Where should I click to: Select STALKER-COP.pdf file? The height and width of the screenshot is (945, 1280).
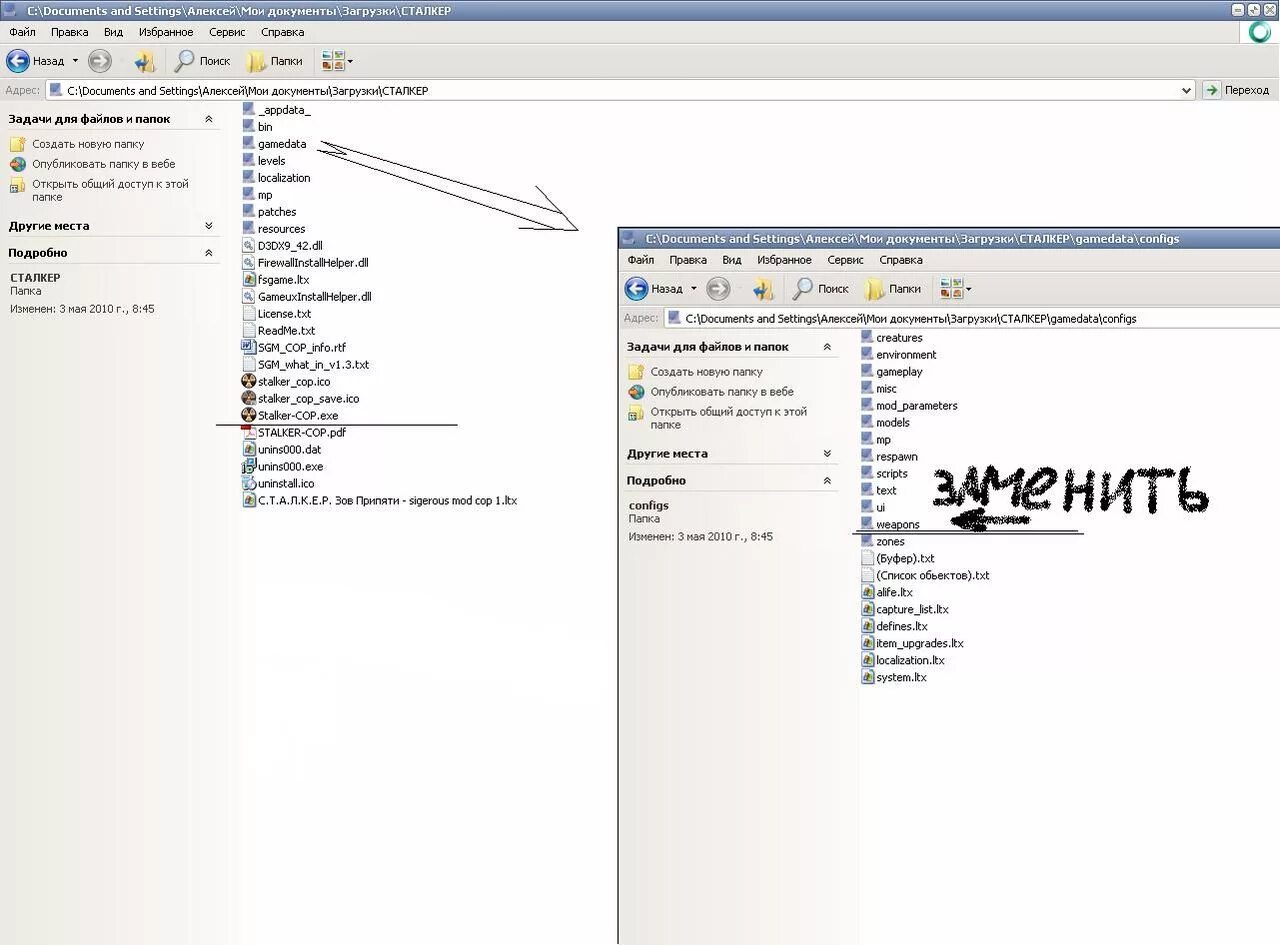pyautogui.click(x=294, y=433)
